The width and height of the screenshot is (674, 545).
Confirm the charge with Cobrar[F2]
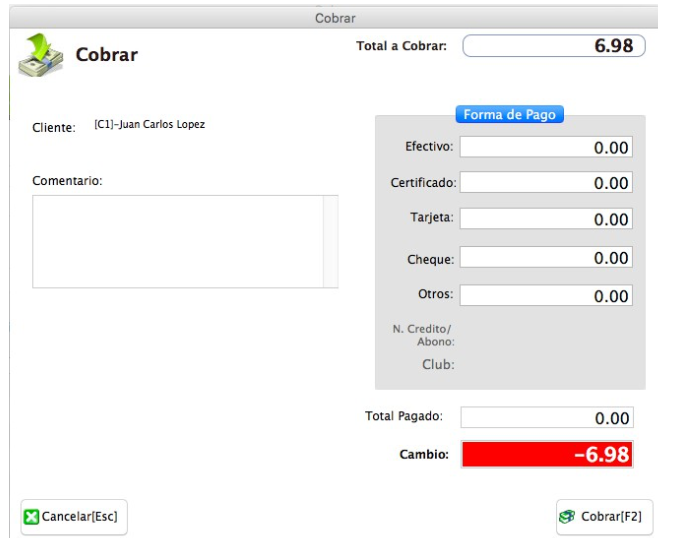click(604, 517)
